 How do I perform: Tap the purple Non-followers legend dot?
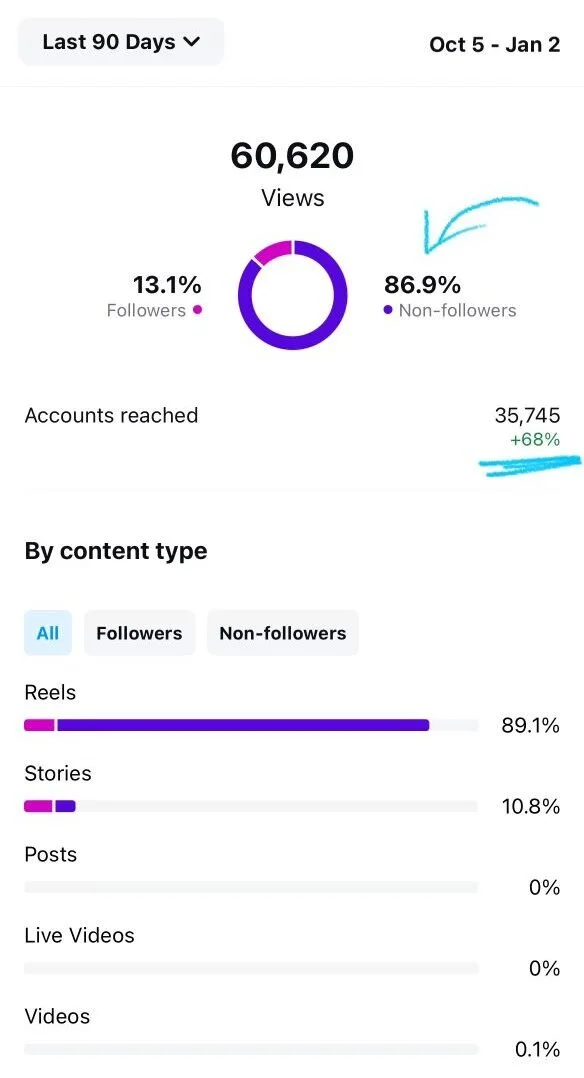[x=389, y=310]
